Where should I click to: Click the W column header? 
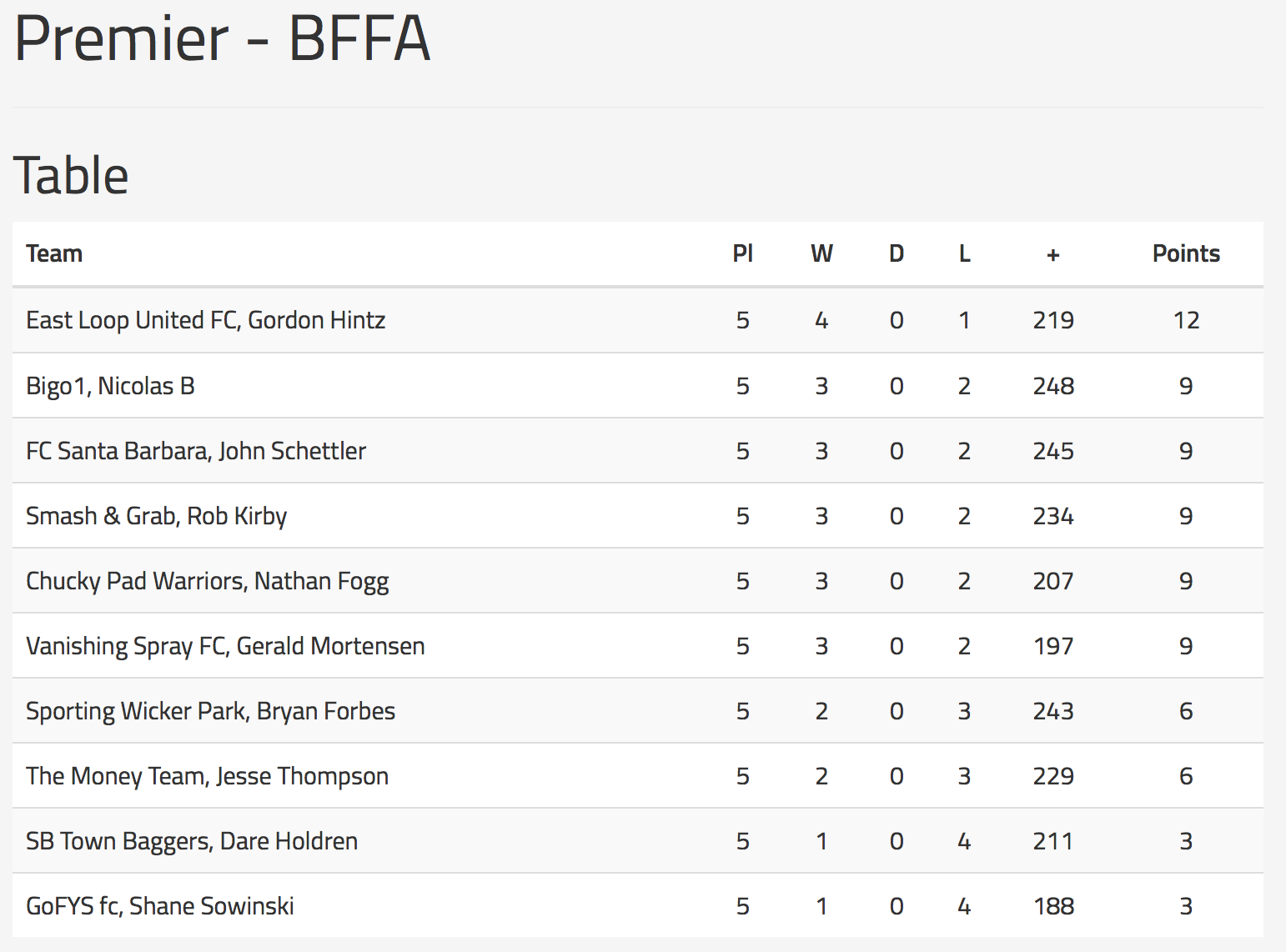point(821,253)
